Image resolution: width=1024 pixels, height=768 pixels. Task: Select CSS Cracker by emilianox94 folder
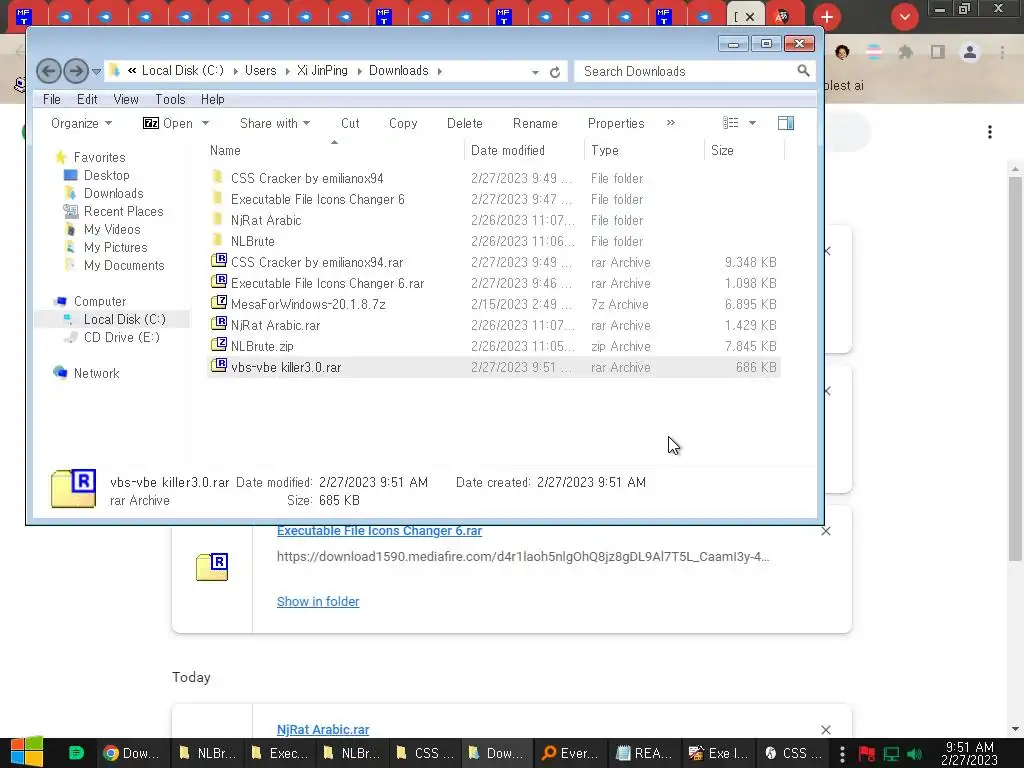pos(493,178)
